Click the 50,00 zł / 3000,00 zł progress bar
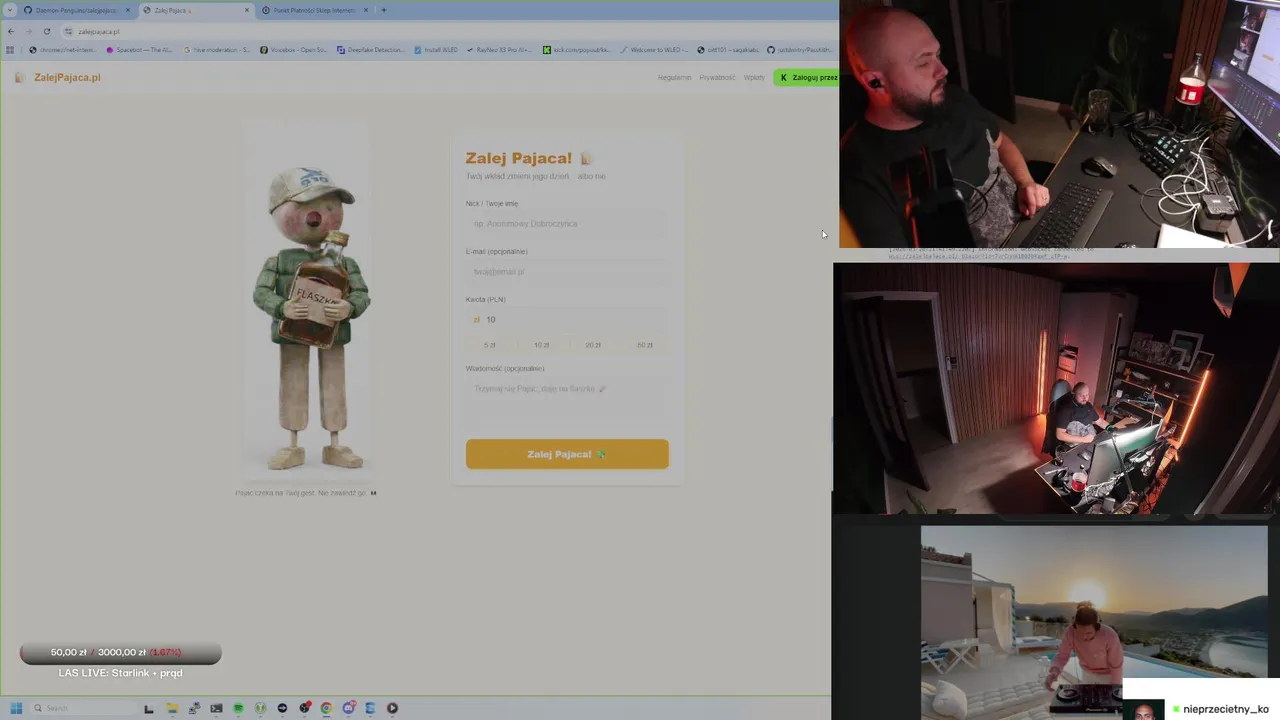Viewport: 1280px width, 720px height. click(x=120, y=653)
